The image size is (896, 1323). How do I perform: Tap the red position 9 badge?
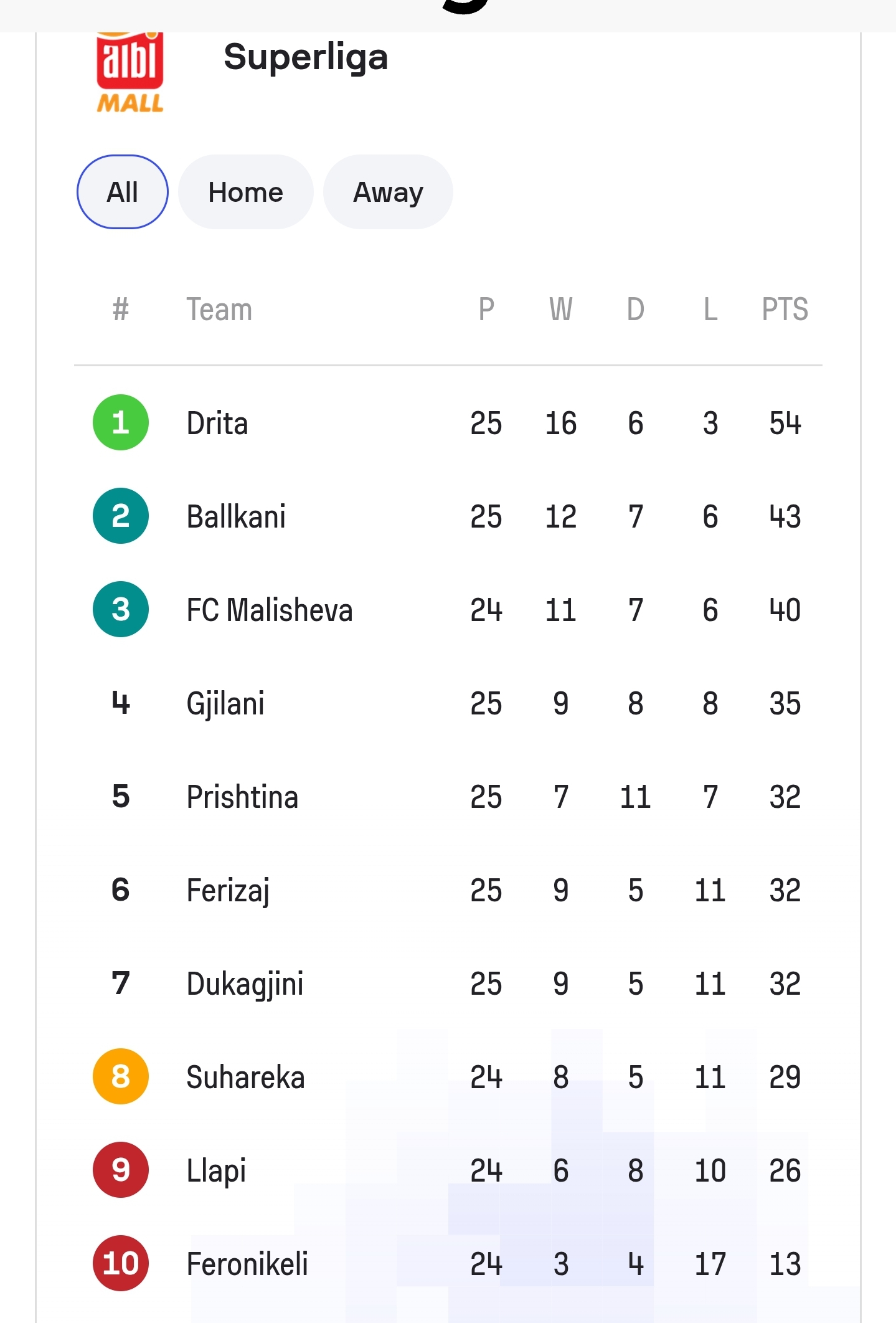(x=121, y=1170)
